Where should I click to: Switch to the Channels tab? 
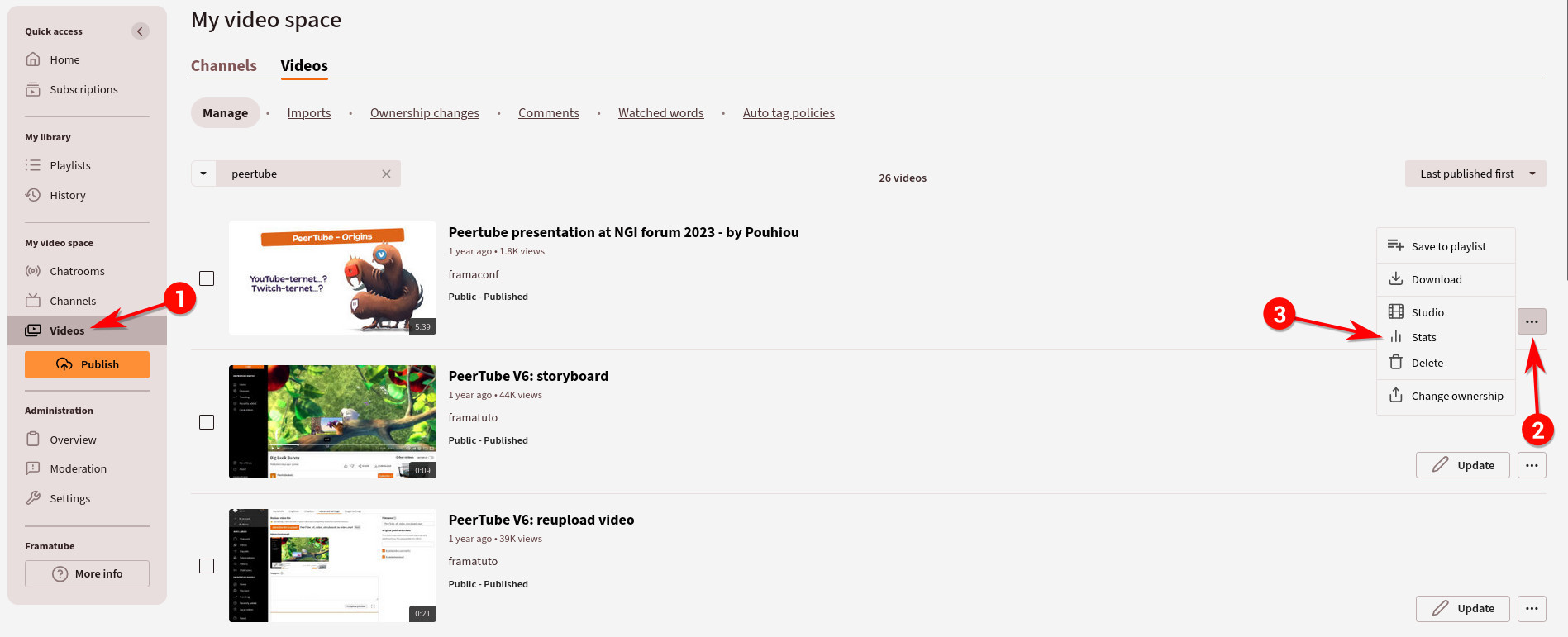click(224, 66)
